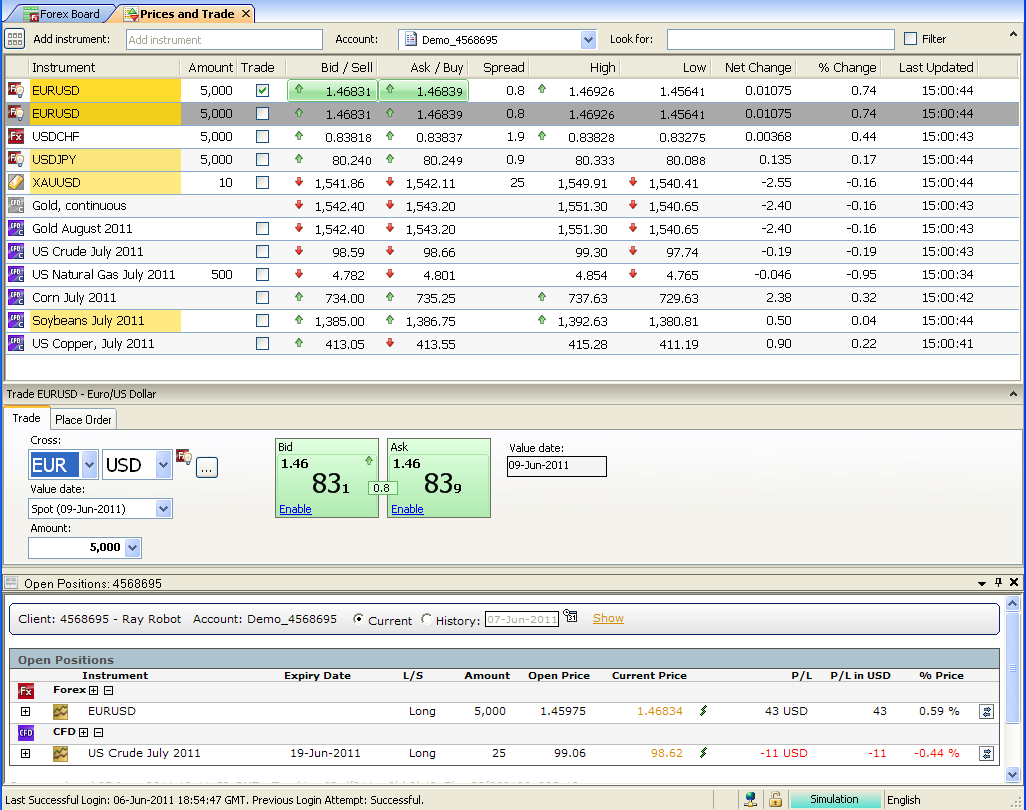
Task: Open the EUR currency dropdown
Action: click(x=90, y=465)
